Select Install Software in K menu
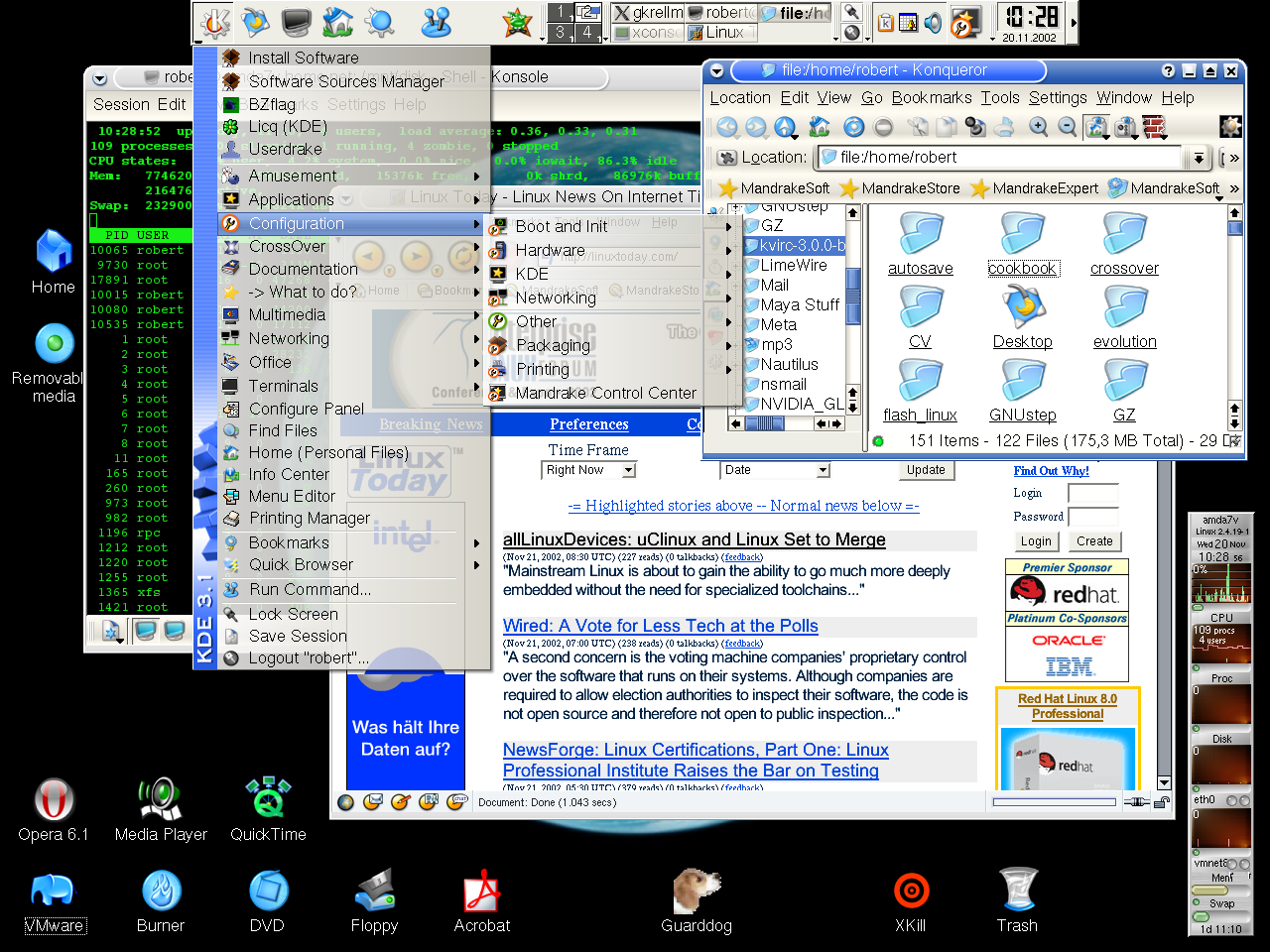 click(x=354, y=58)
